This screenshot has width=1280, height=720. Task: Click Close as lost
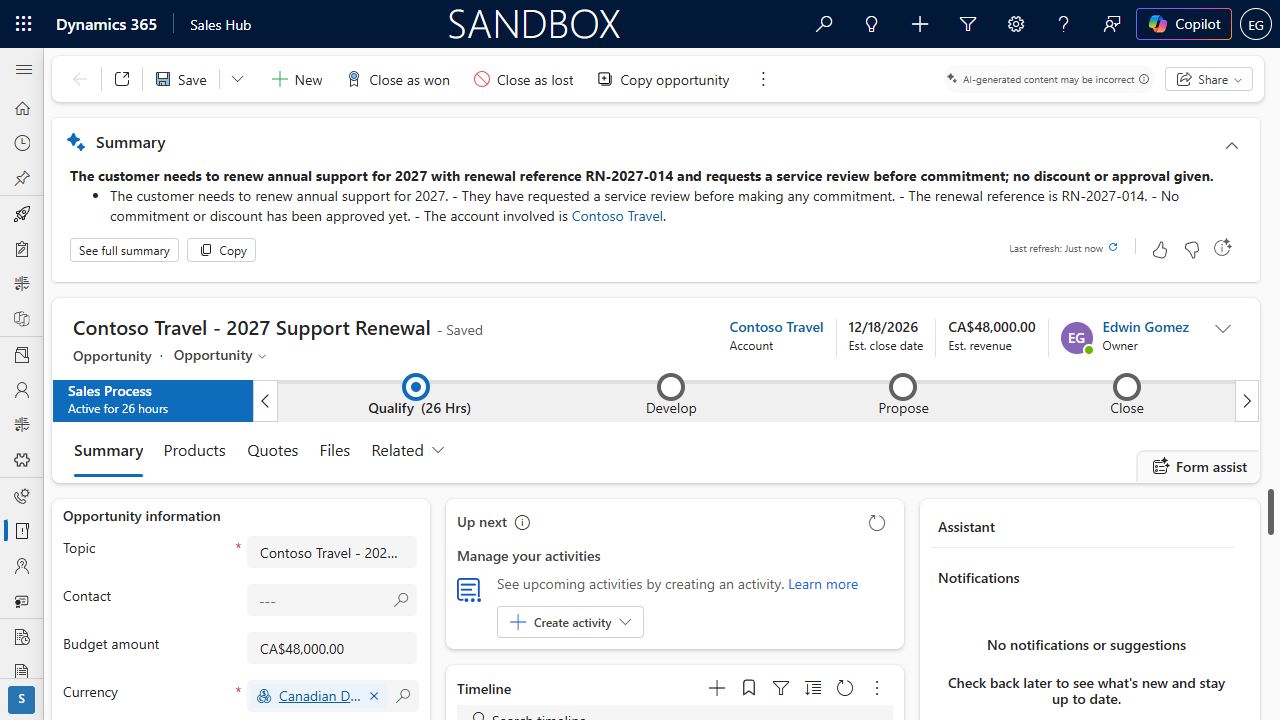click(524, 79)
